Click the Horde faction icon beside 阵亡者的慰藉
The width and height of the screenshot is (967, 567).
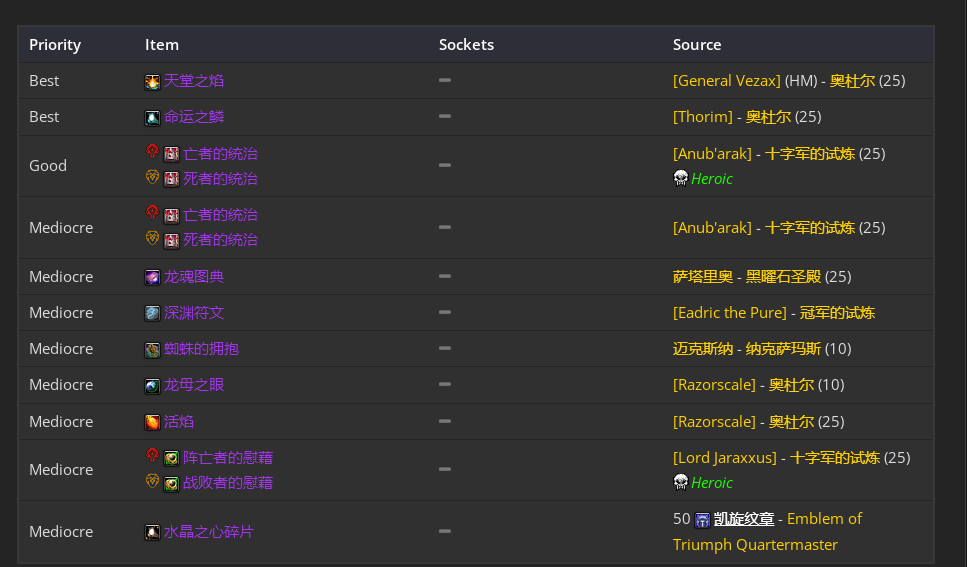tap(152, 456)
